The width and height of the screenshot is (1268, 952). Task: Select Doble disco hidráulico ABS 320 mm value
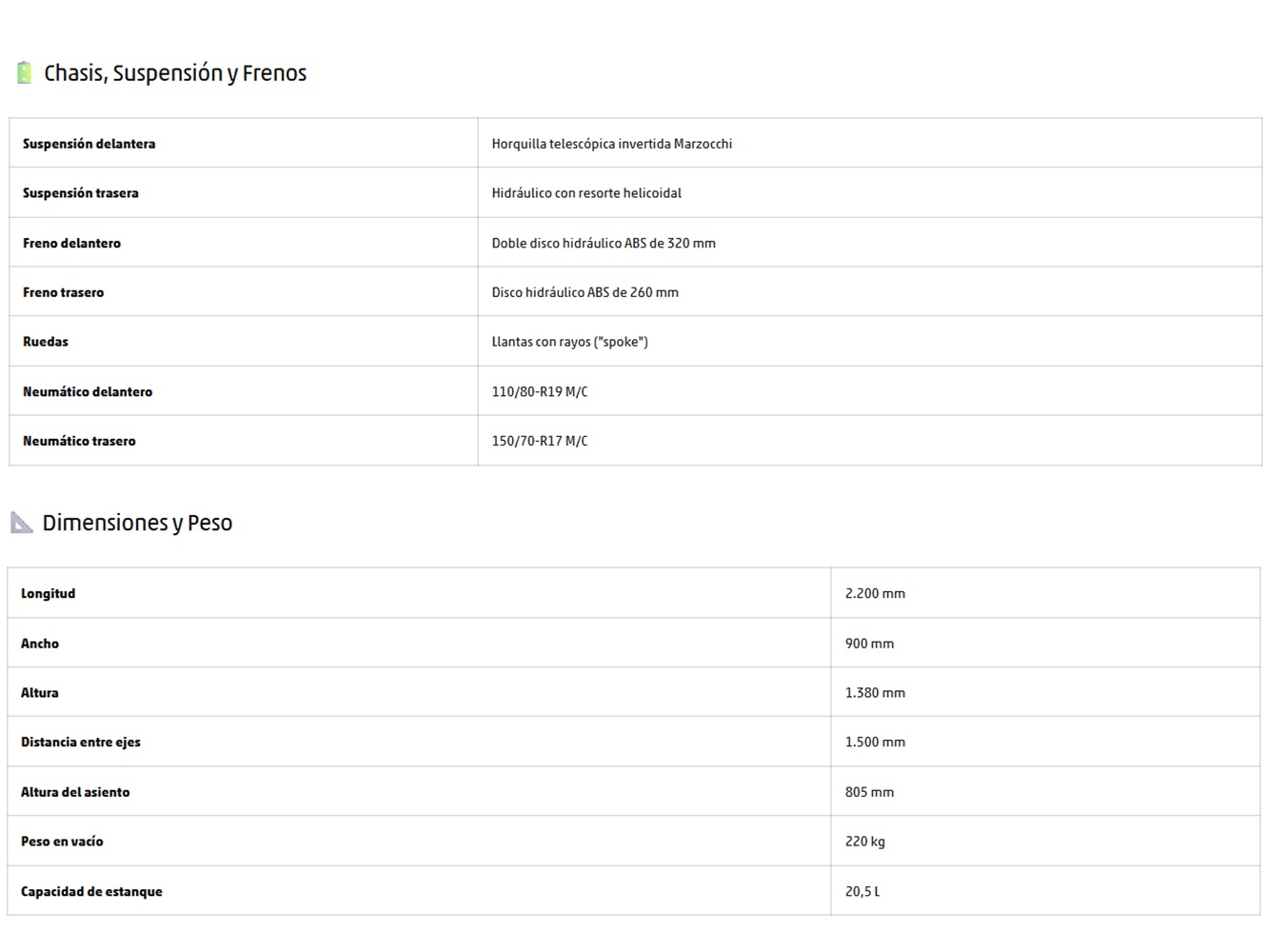(x=604, y=243)
